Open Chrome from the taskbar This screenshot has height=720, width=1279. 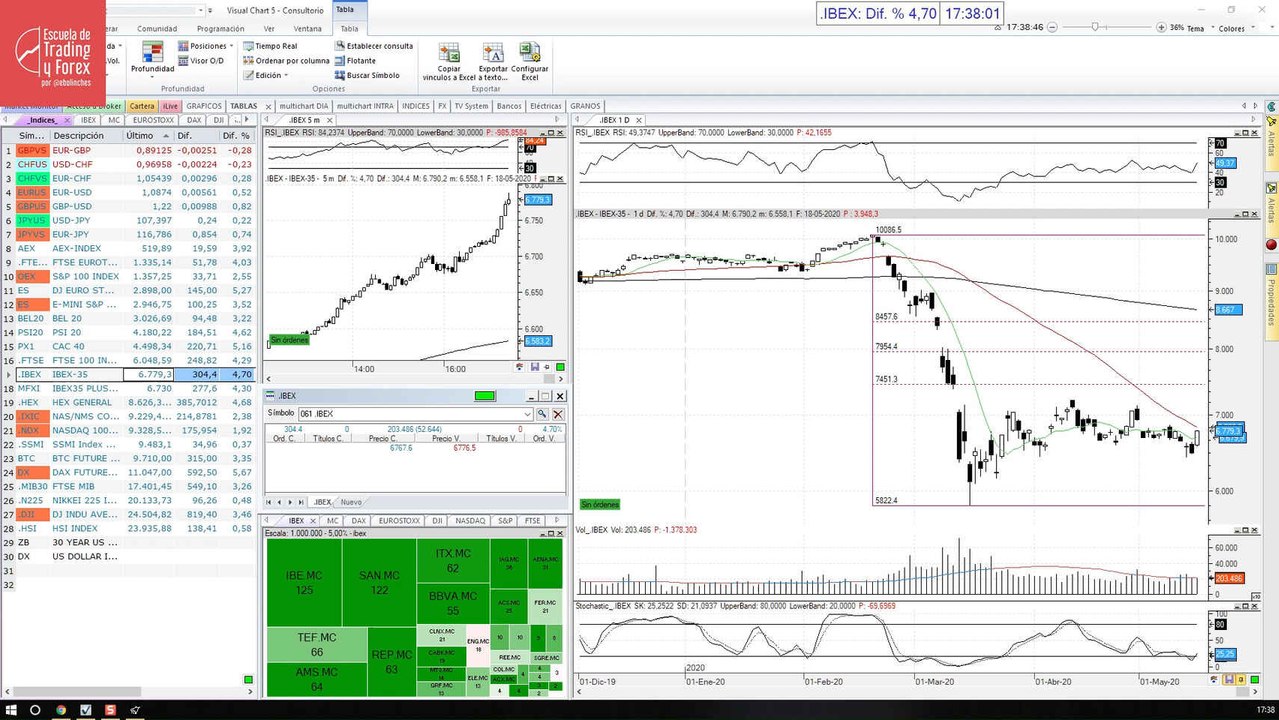point(60,710)
